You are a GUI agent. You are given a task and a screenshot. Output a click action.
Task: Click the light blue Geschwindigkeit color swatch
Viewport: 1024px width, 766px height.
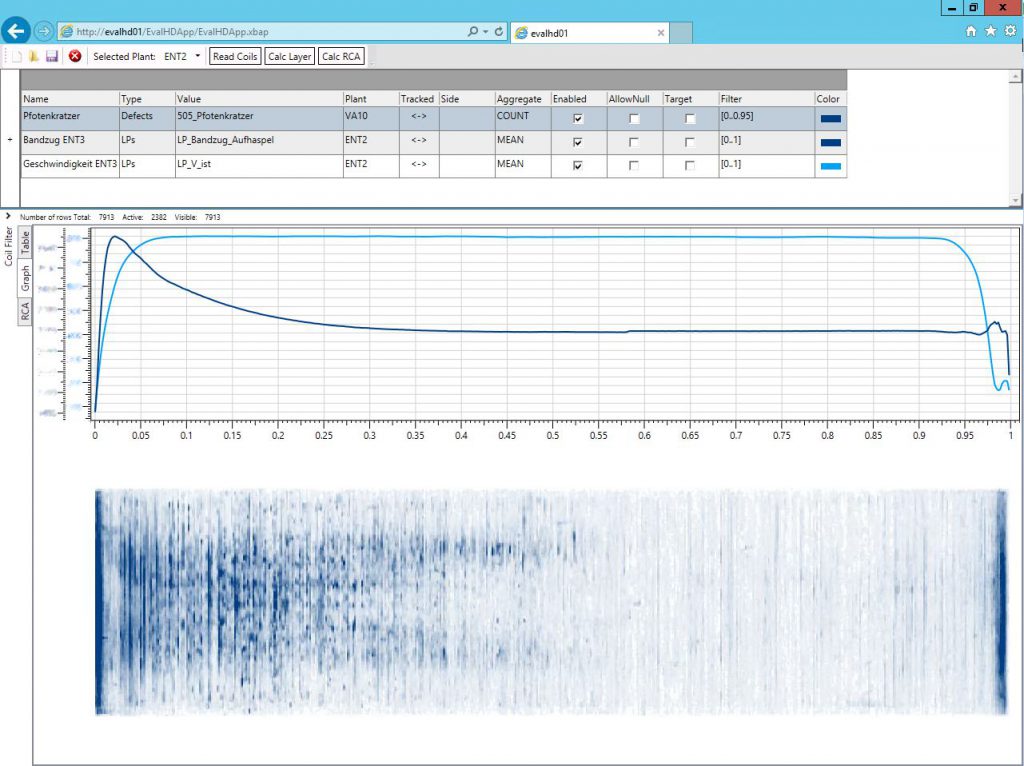pos(830,166)
